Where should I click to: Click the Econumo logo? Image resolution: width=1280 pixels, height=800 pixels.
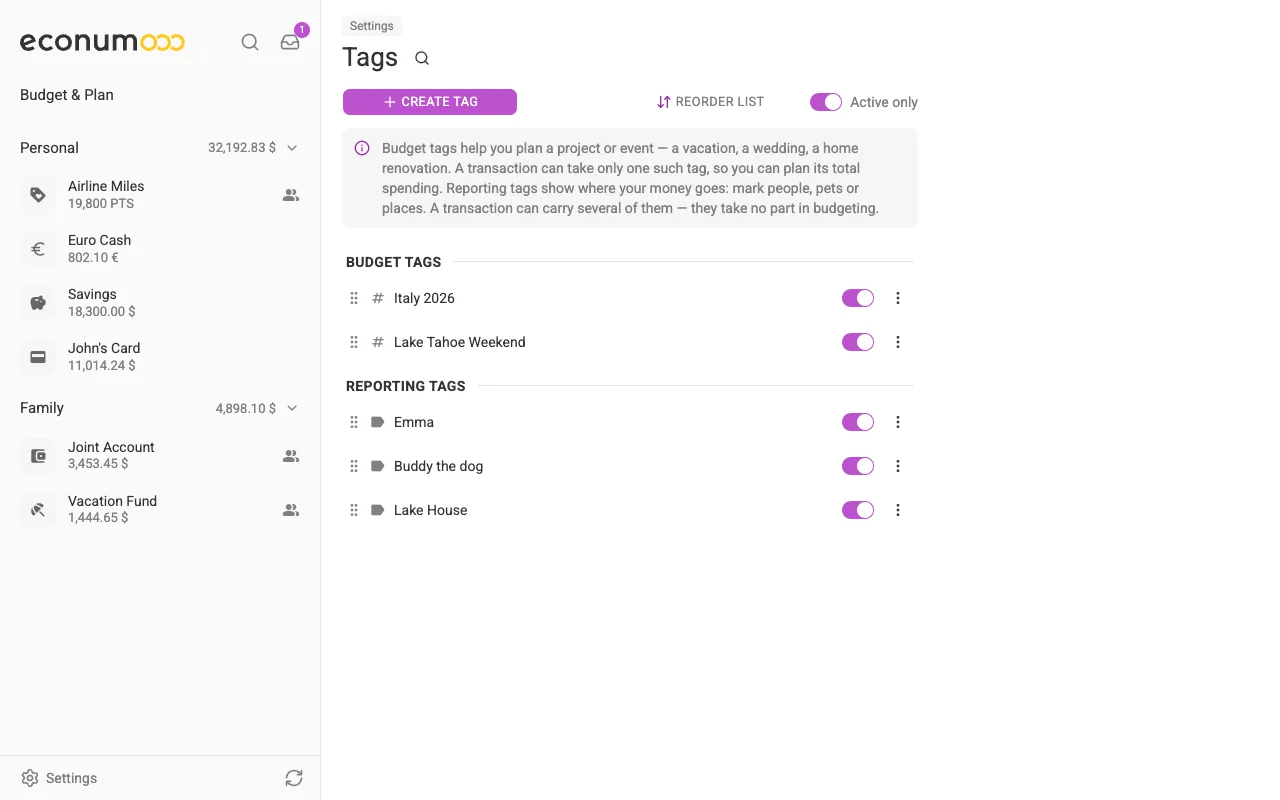pyautogui.click(x=102, y=42)
